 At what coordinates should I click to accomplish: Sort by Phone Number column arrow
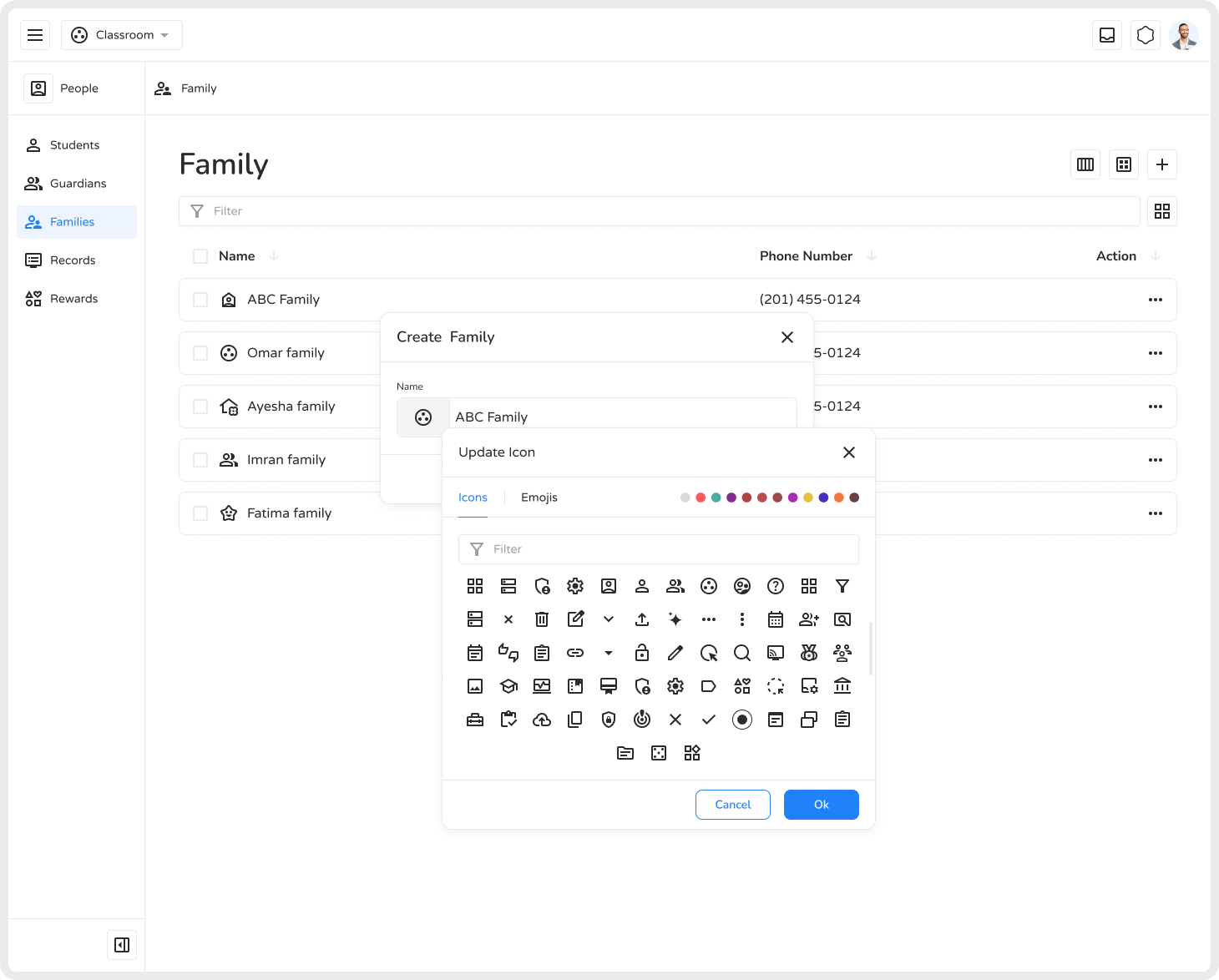(x=872, y=256)
